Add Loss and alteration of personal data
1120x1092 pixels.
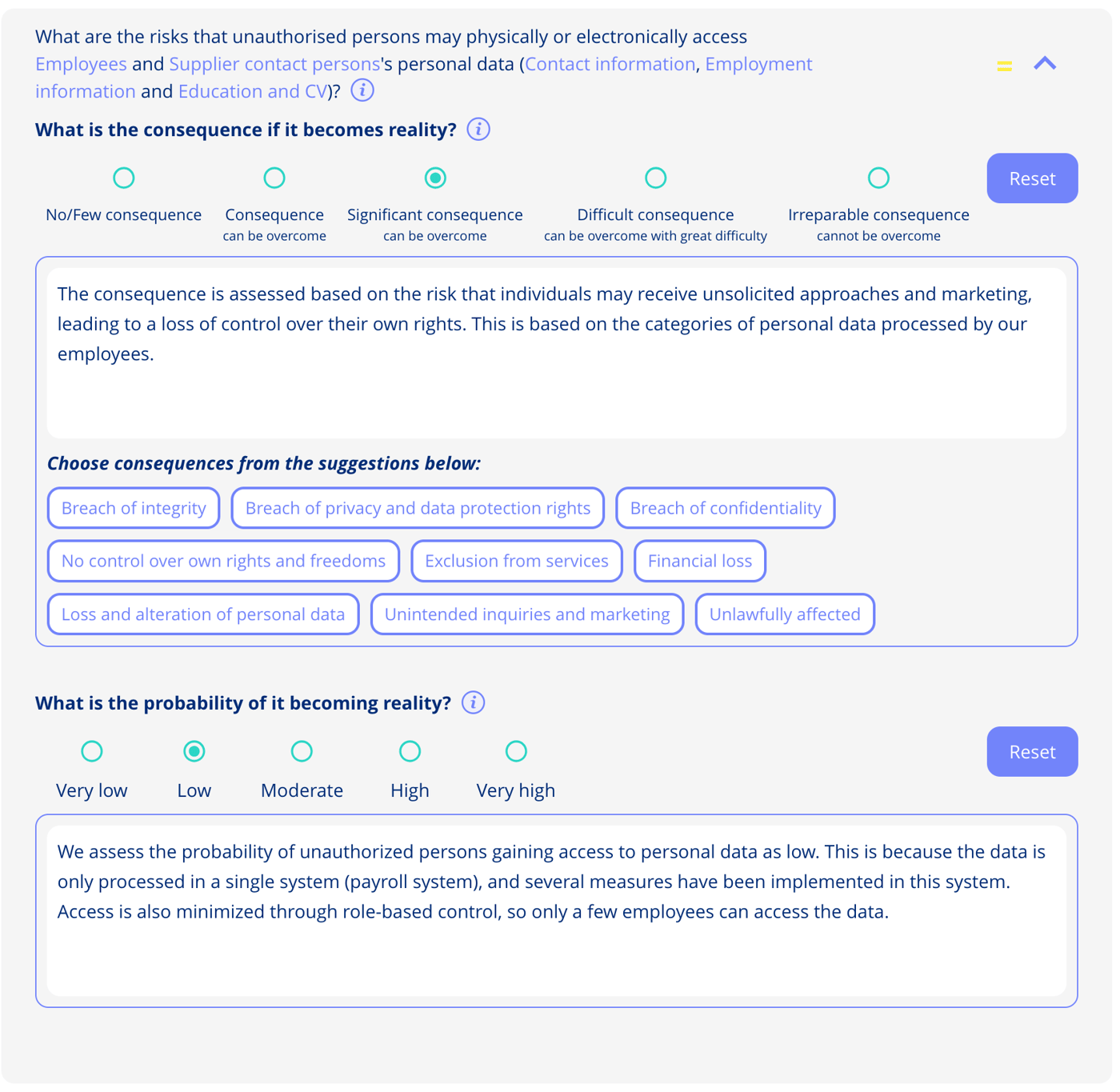point(202,614)
